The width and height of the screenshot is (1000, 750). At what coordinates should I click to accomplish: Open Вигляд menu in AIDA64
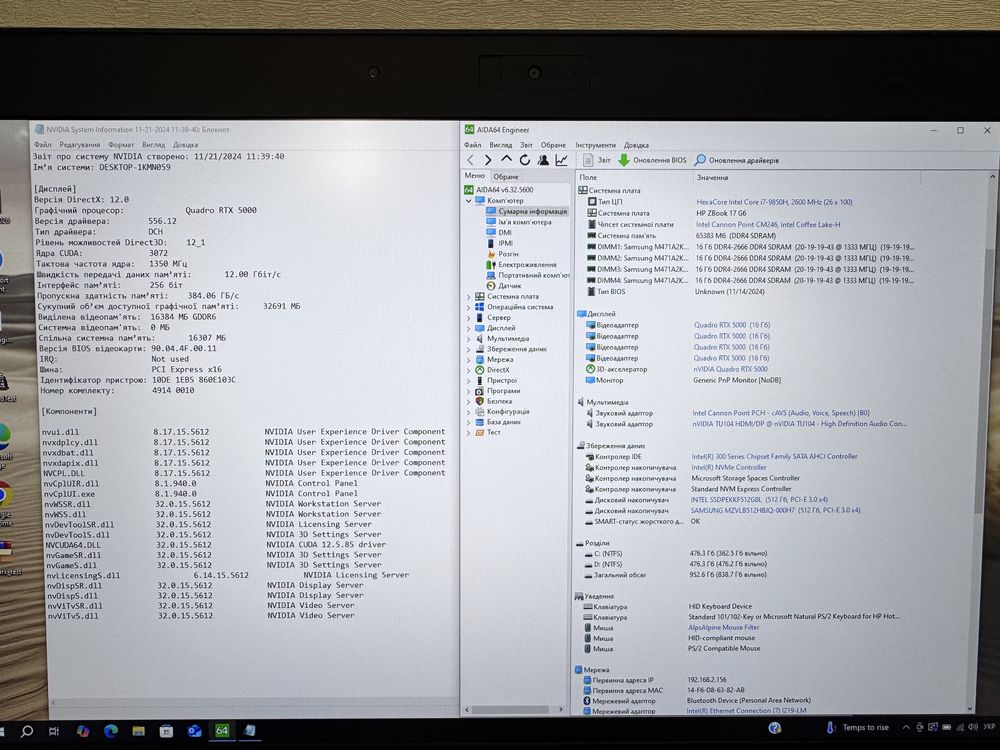pyautogui.click(x=501, y=145)
